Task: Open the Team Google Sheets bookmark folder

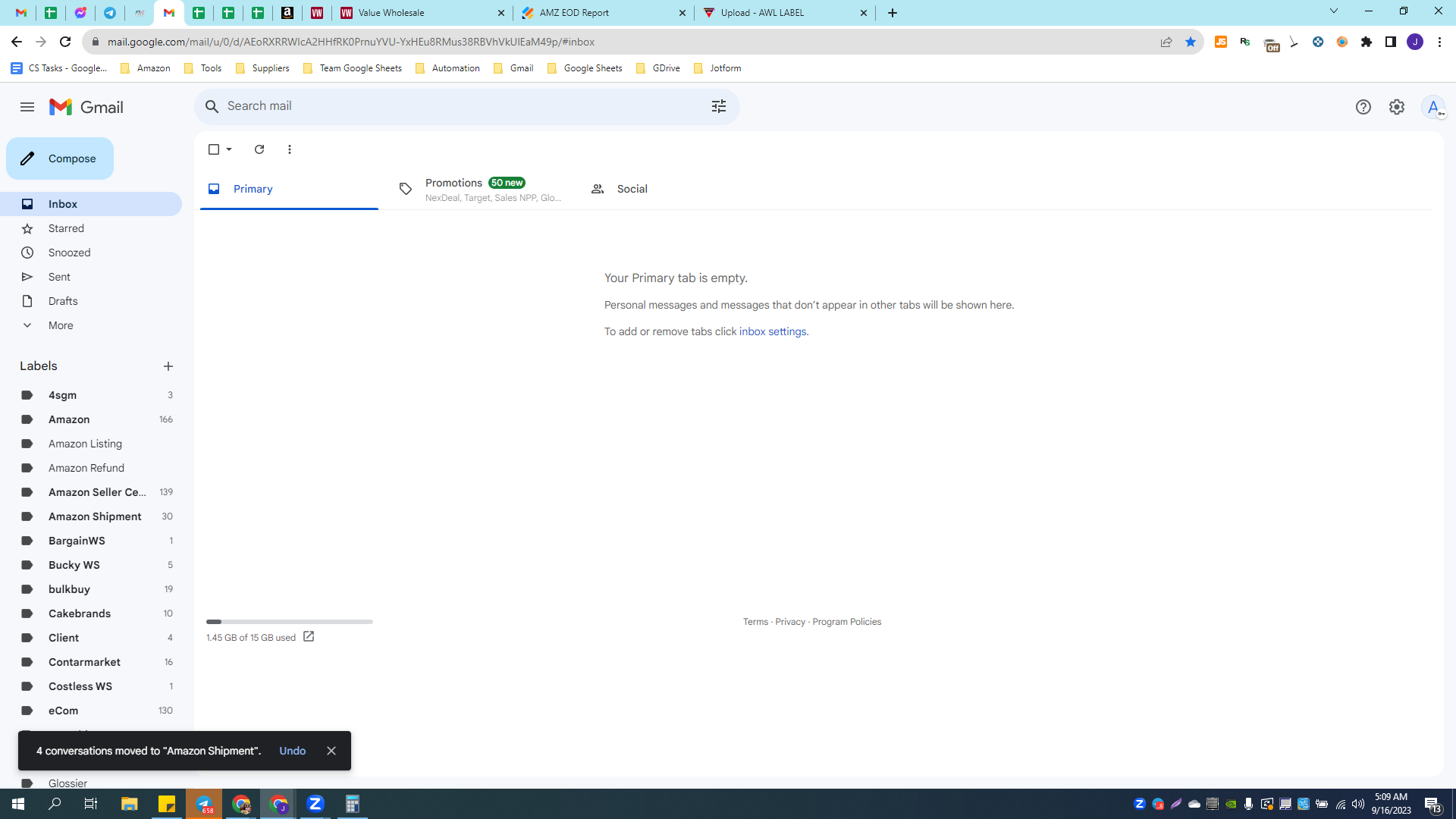Action: point(352,68)
